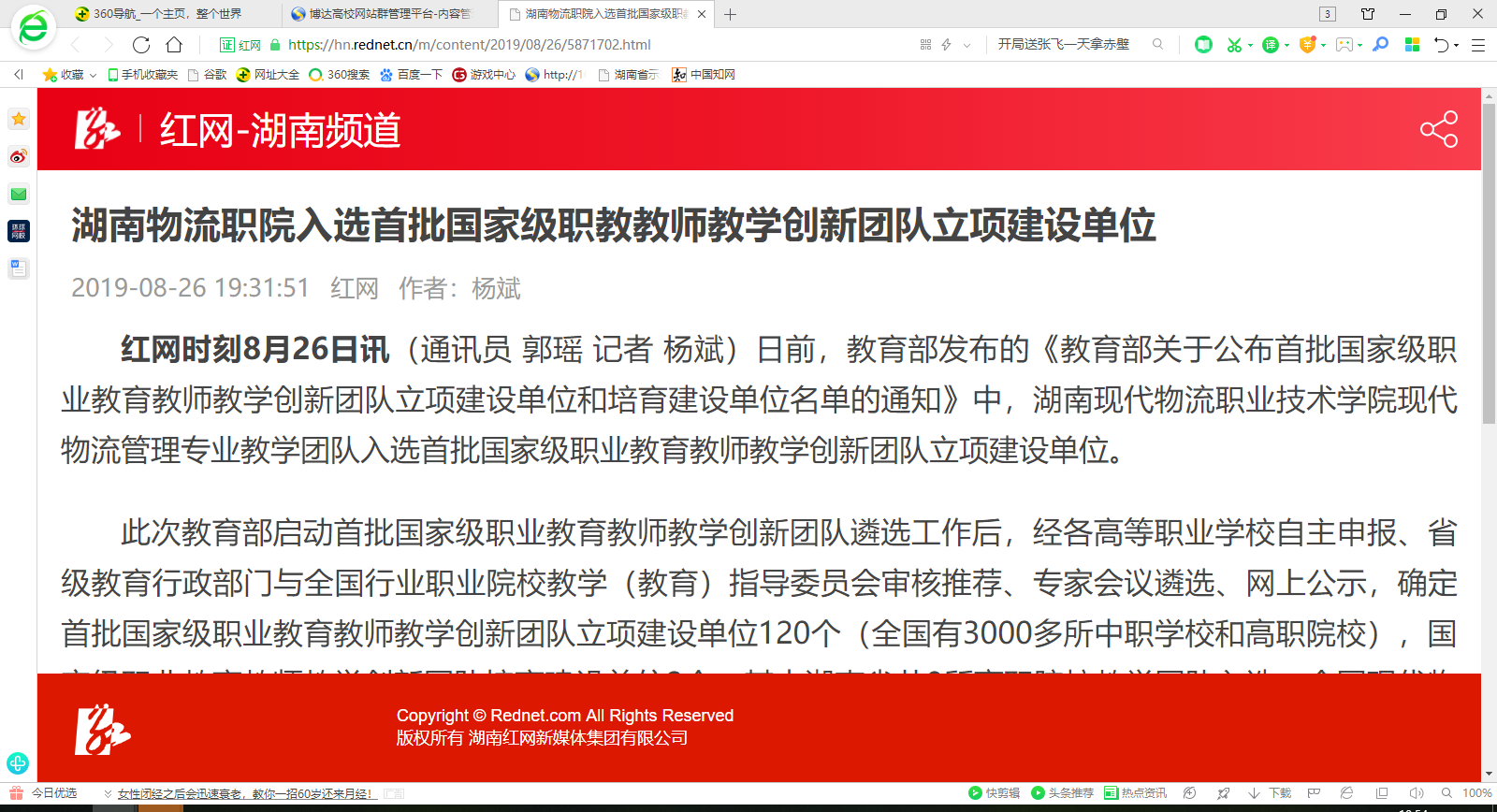The width and height of the screenshot is (1497, 812).
Task: Open the green reading mode icon
Action: point(1203,45)
